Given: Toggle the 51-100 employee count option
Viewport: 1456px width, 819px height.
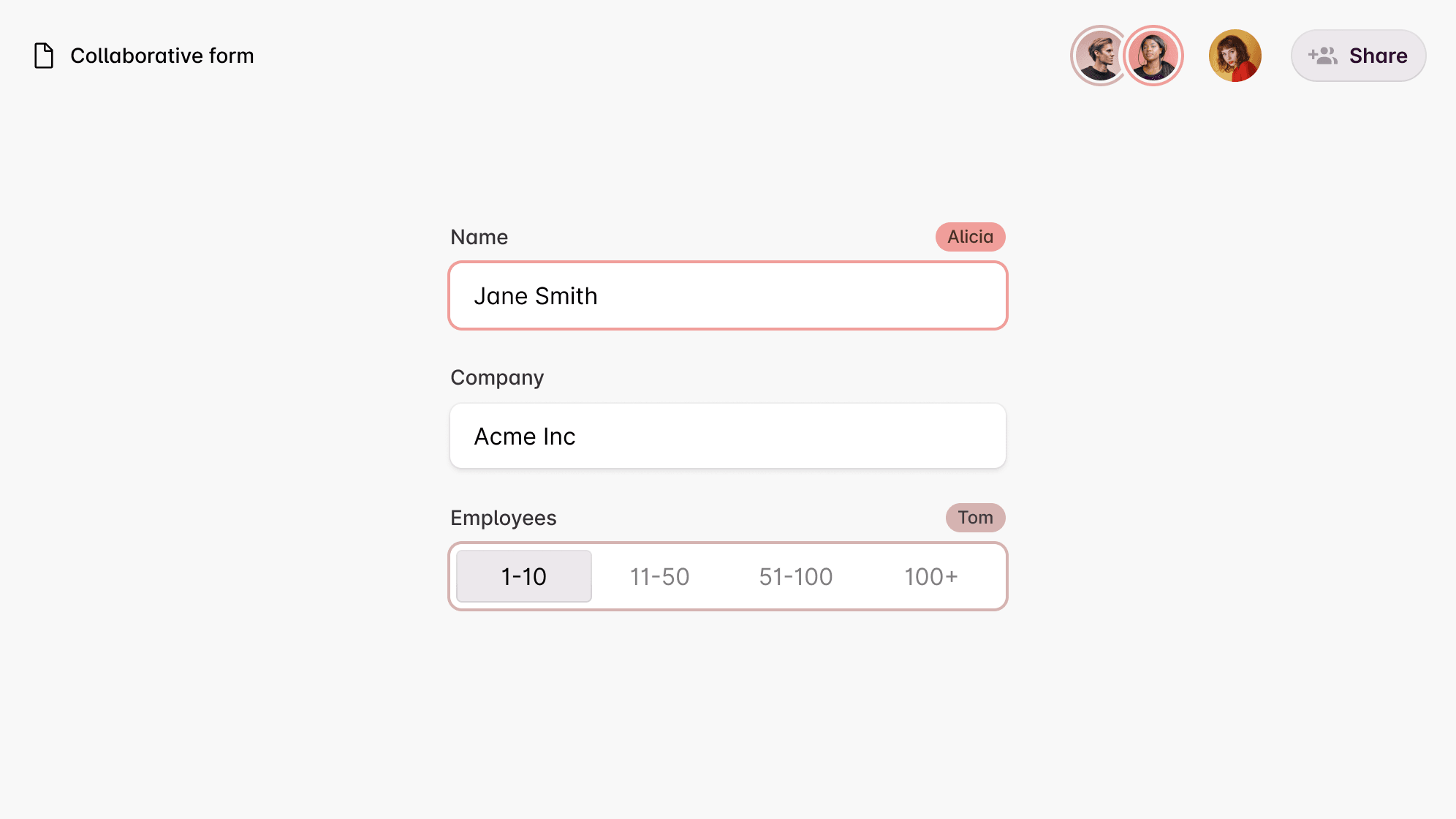Looking at the screenshot, I should point(796,576).
